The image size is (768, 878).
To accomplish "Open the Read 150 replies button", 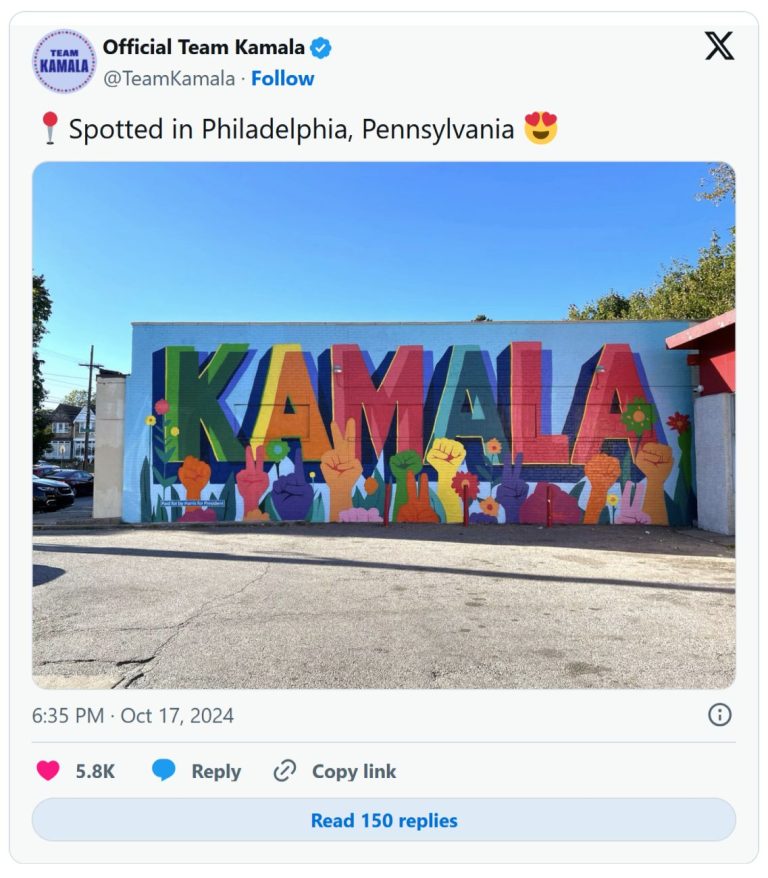I will coord(384,820).
